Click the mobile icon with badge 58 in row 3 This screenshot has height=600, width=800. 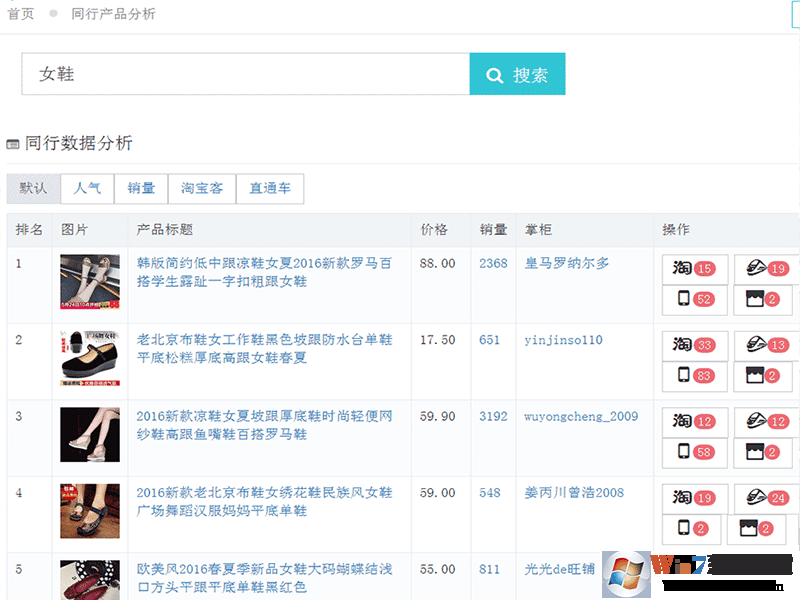pyautogui.click(x=695, y=453)
